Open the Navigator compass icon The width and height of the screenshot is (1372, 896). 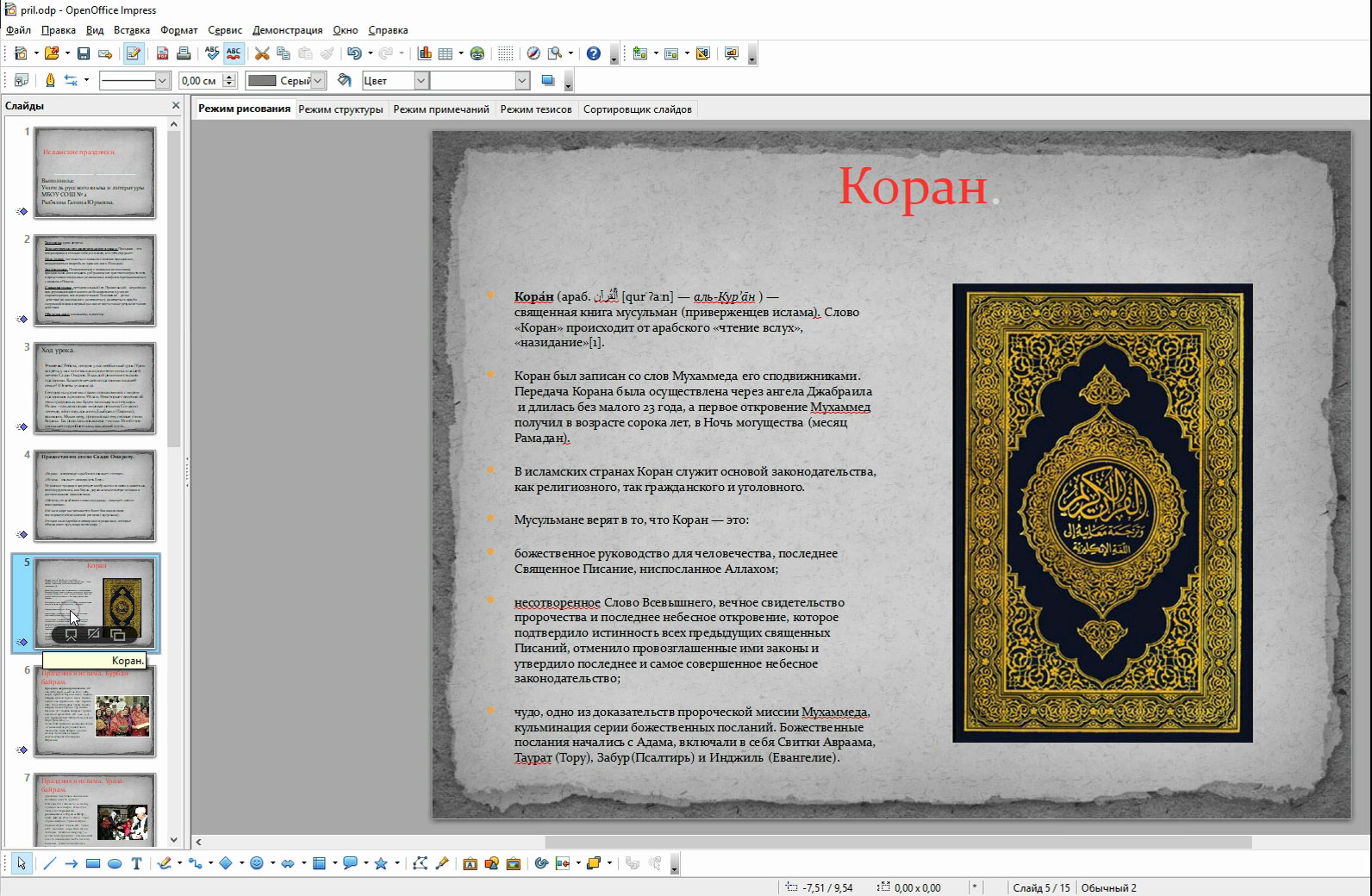point(533,53)
